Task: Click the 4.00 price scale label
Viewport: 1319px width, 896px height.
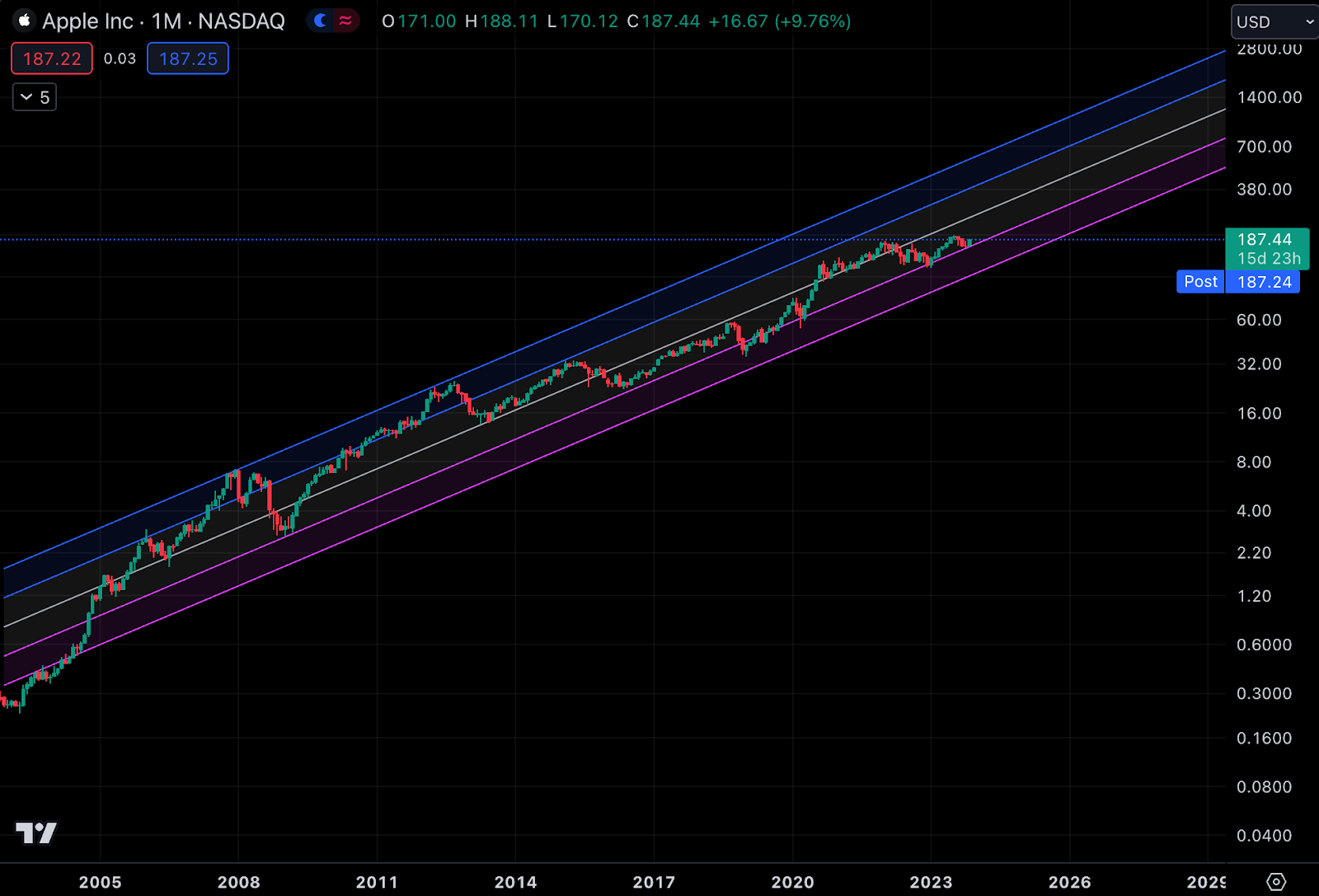Action: tap(1254, 510)
